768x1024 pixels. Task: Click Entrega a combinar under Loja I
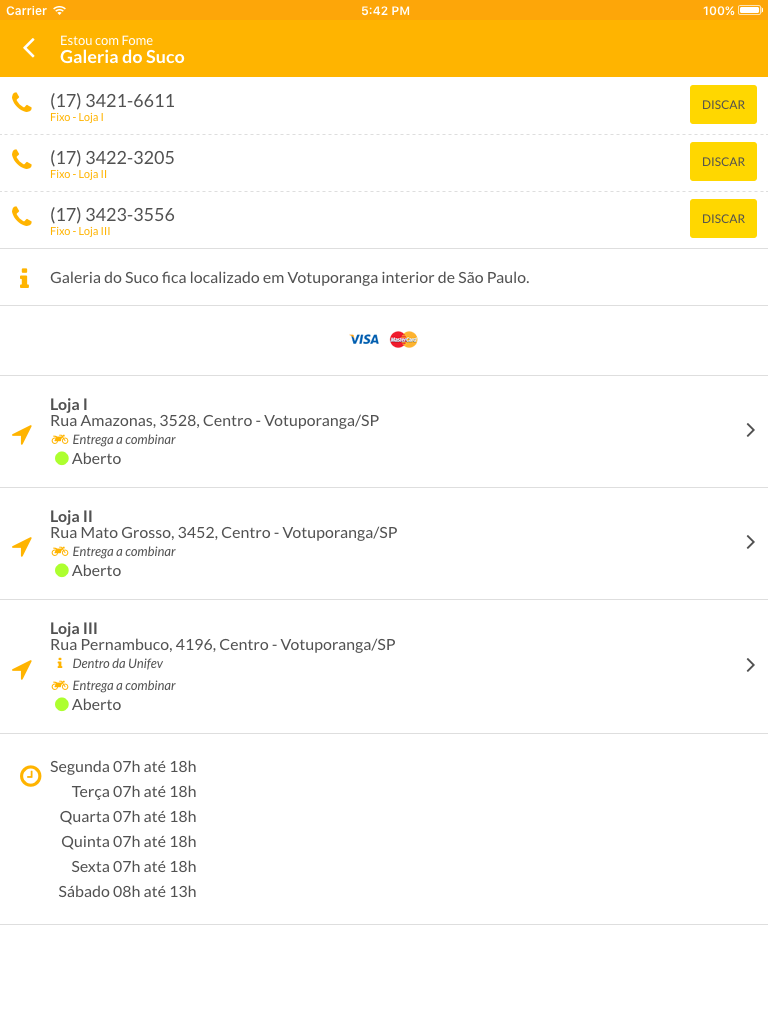(124, 440)
